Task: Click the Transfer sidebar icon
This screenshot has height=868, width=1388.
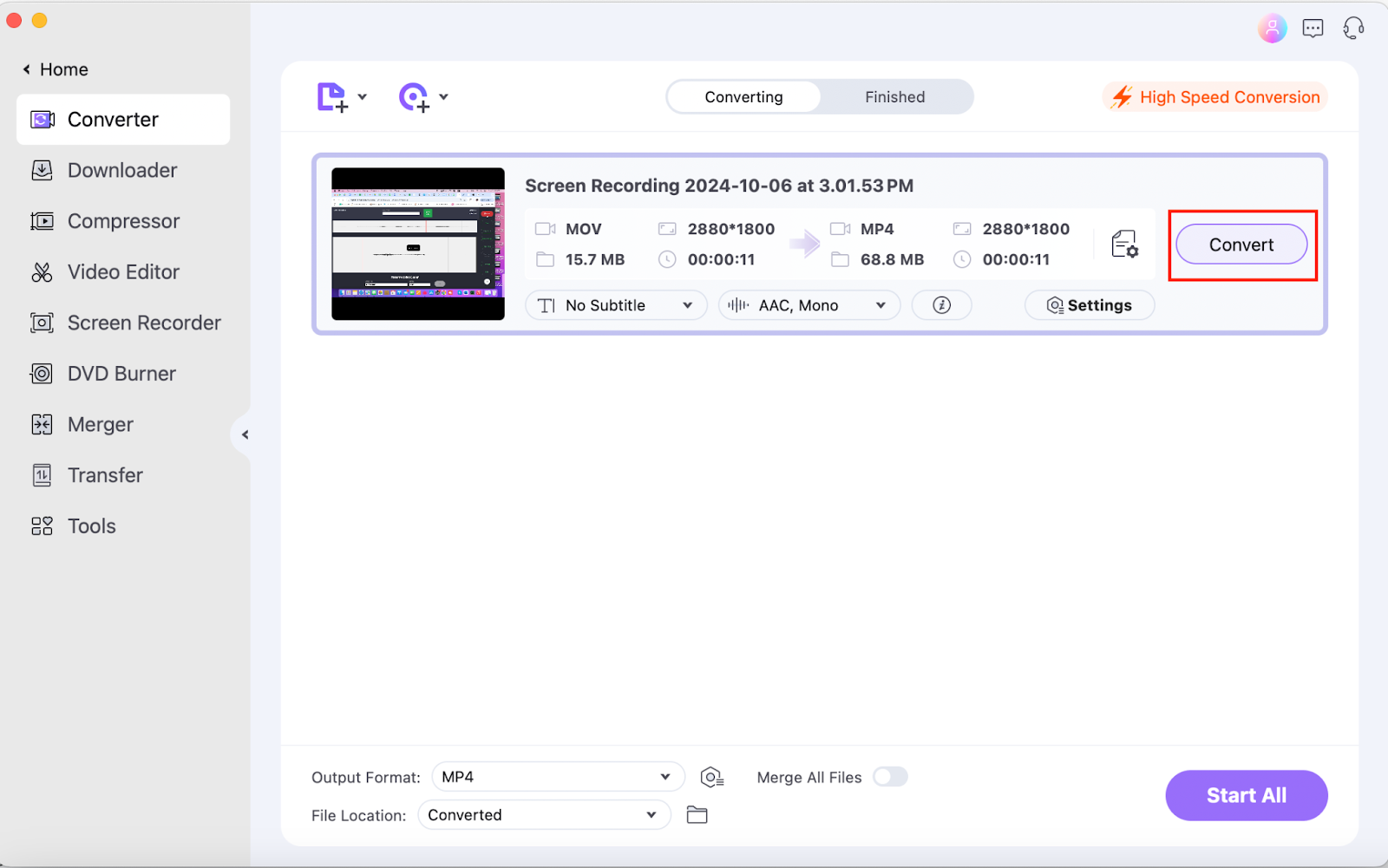Action: coord(42,475)
